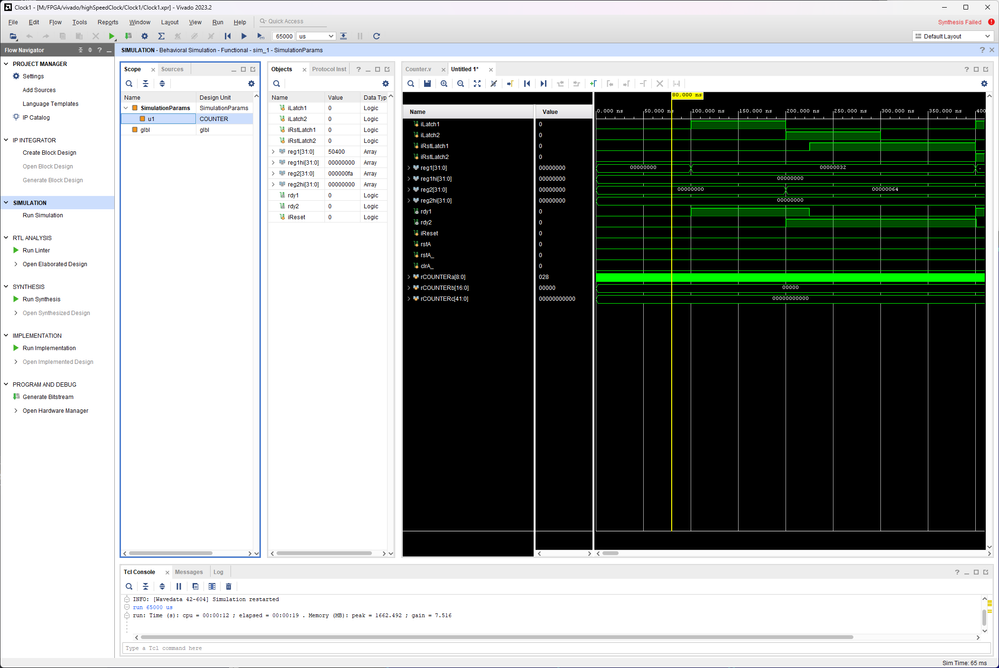Open the Reports menu
This screenshot has height=668, width=999.
[107, 21]
